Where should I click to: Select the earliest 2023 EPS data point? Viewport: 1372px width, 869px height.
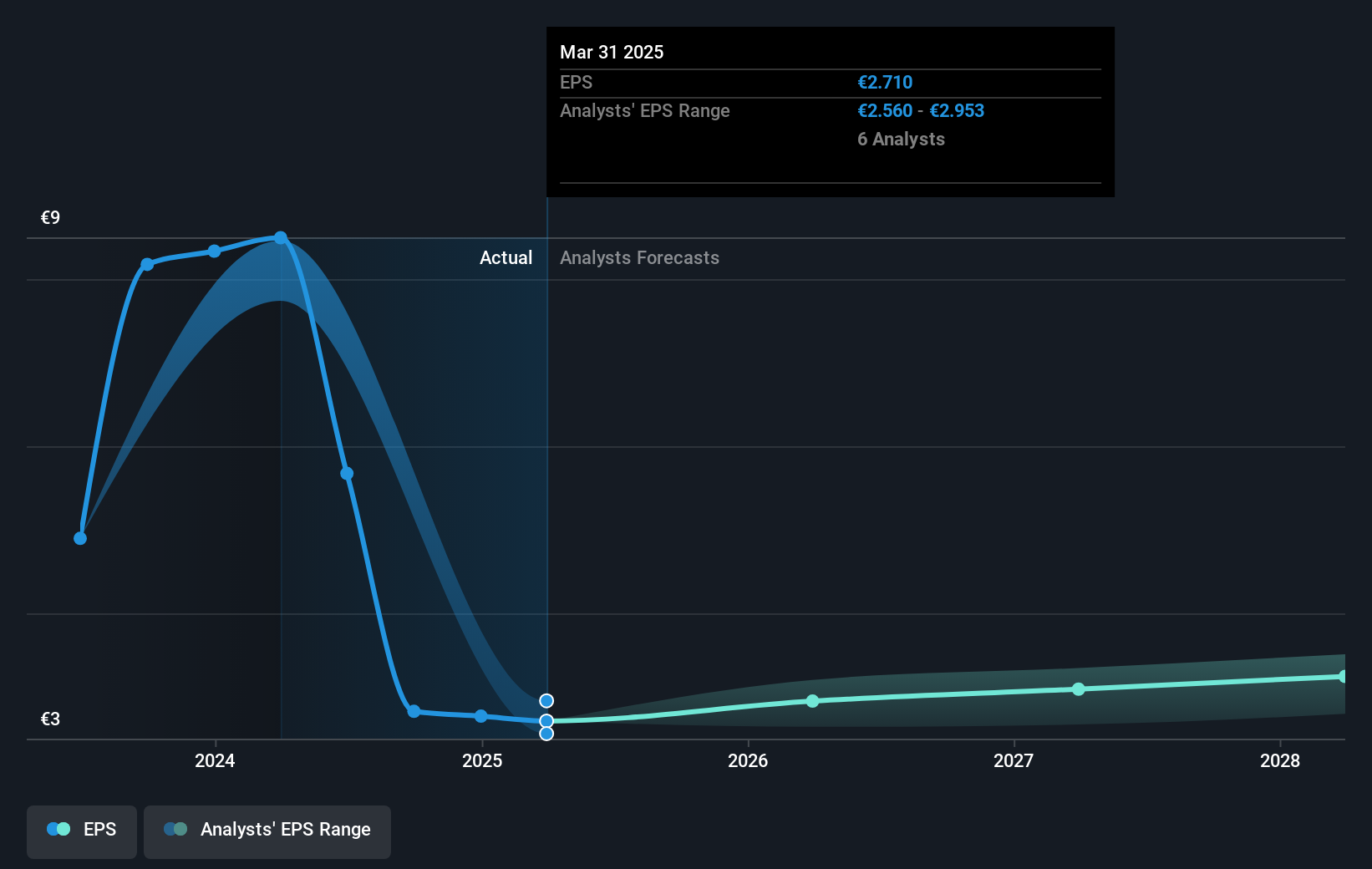[79, 538]
